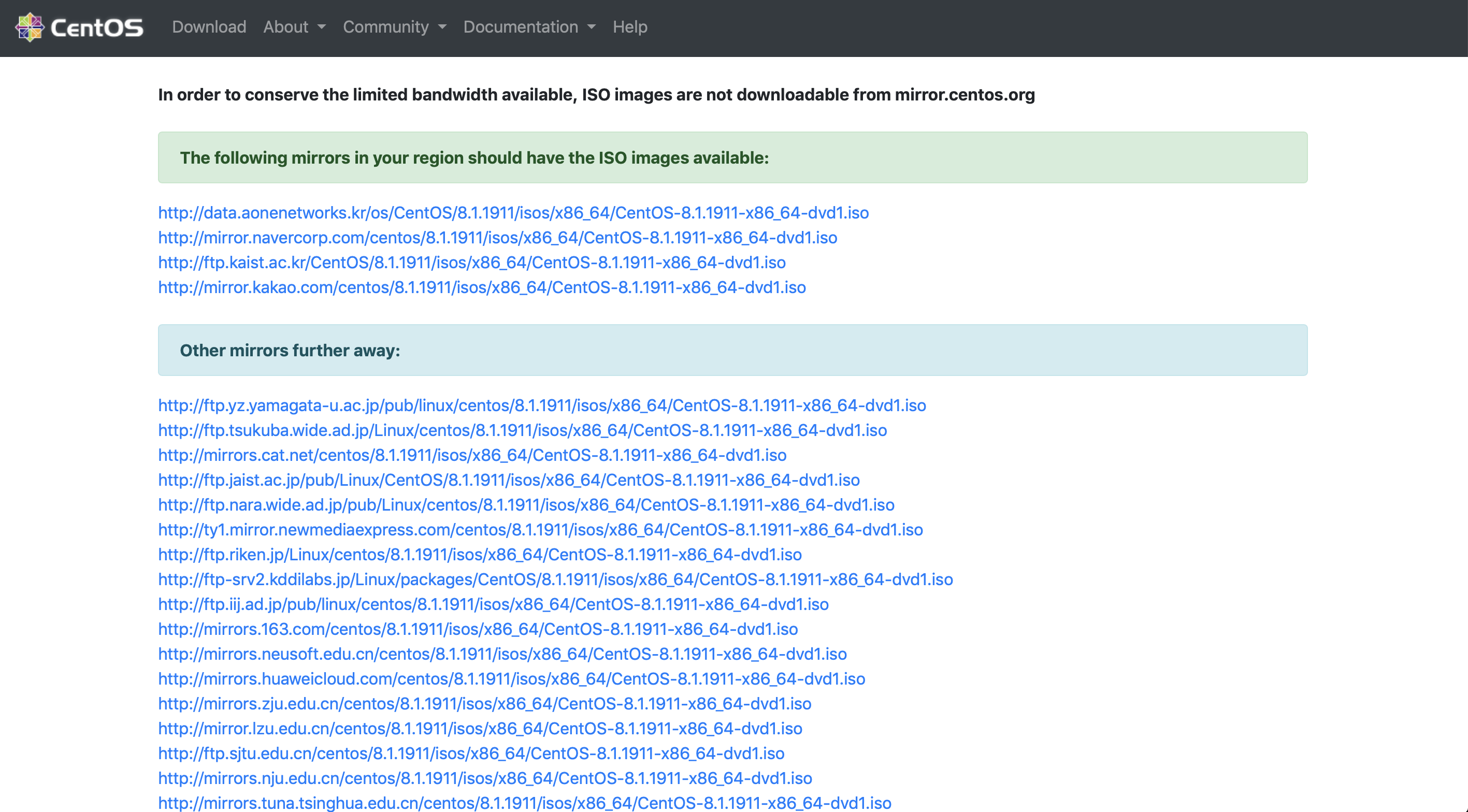Screen dimensions: 1468x812
Task: Click the CentOS wordmark text
Action: pyautogui.click(x=97, y=27)
